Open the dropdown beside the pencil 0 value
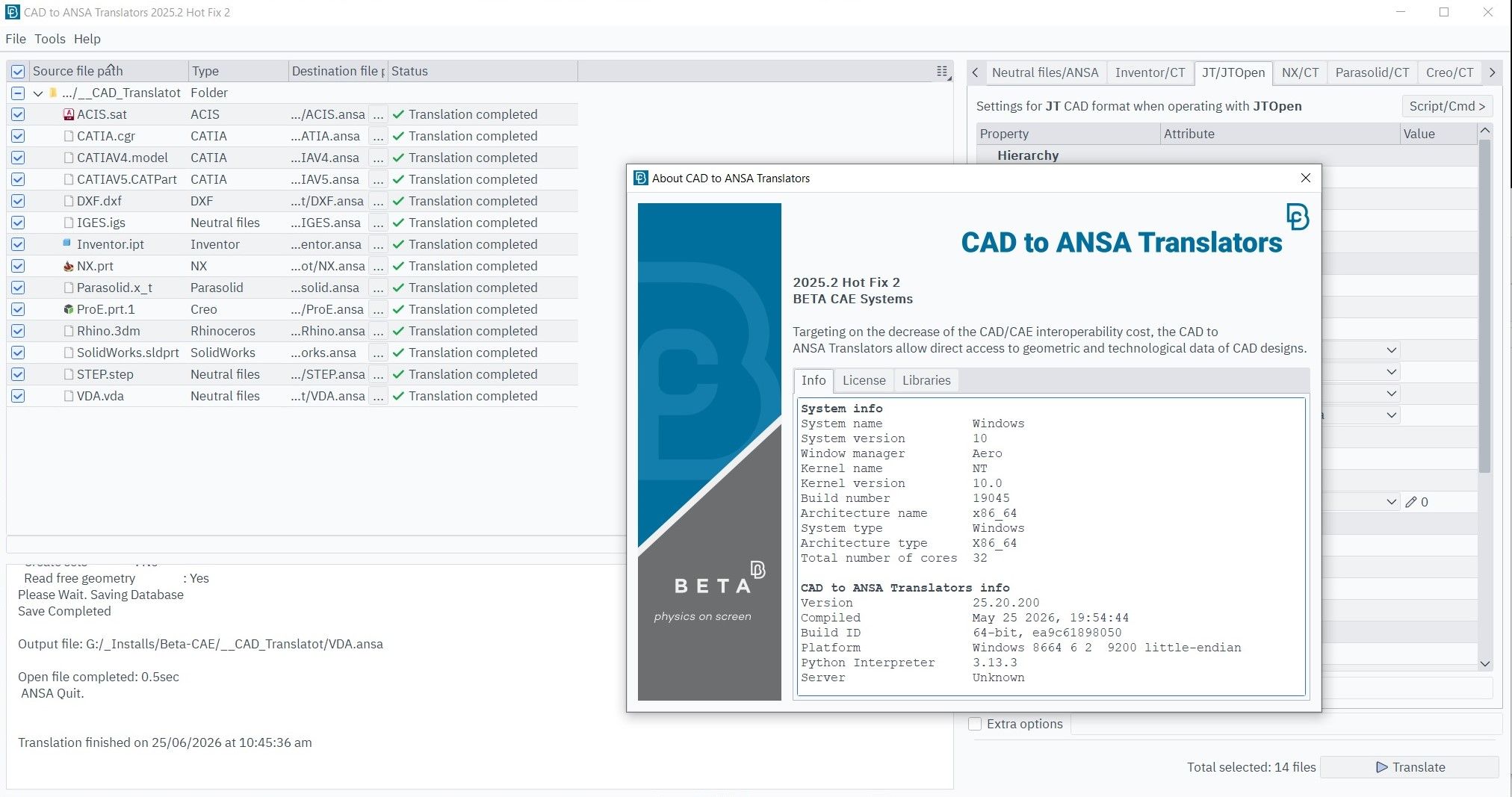 [1391, 502]
